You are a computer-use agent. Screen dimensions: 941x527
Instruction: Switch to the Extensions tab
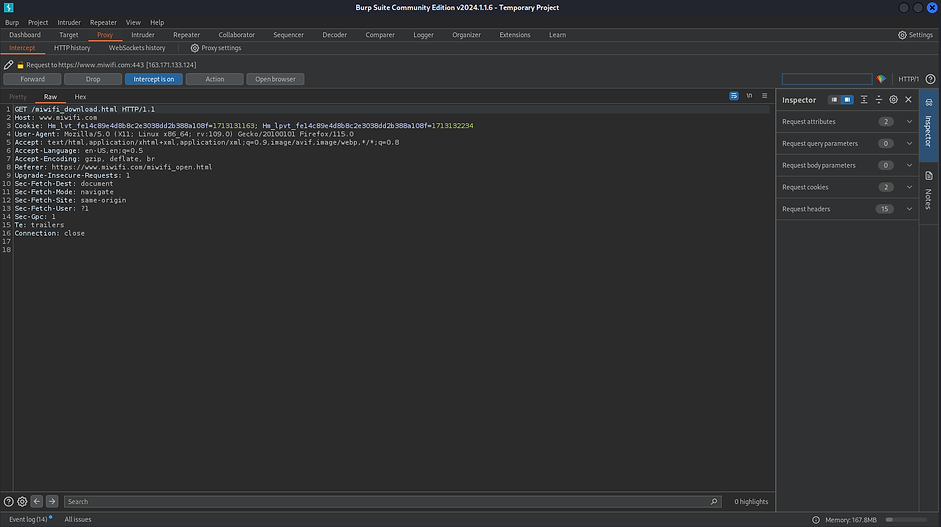pyautogui.click(x=515, y=35)
